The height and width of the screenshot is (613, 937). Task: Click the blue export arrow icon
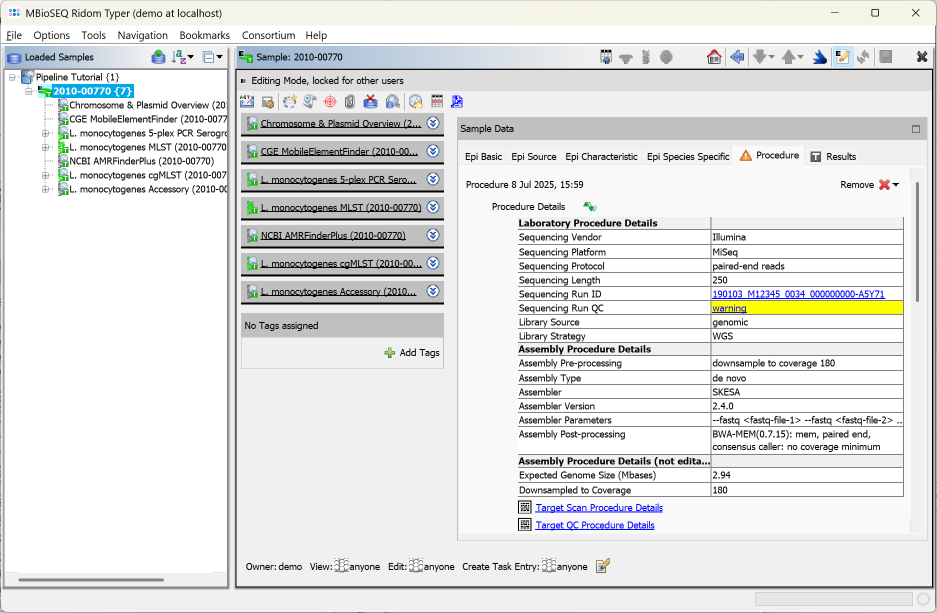click(x=818, y=57)
